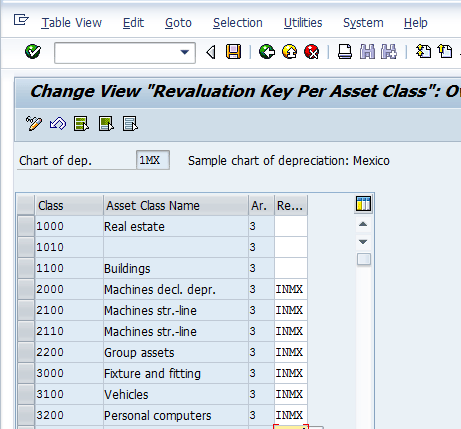Click the table scroll down arrow
The image size is (461, 429).
click(x=363, y=242)
